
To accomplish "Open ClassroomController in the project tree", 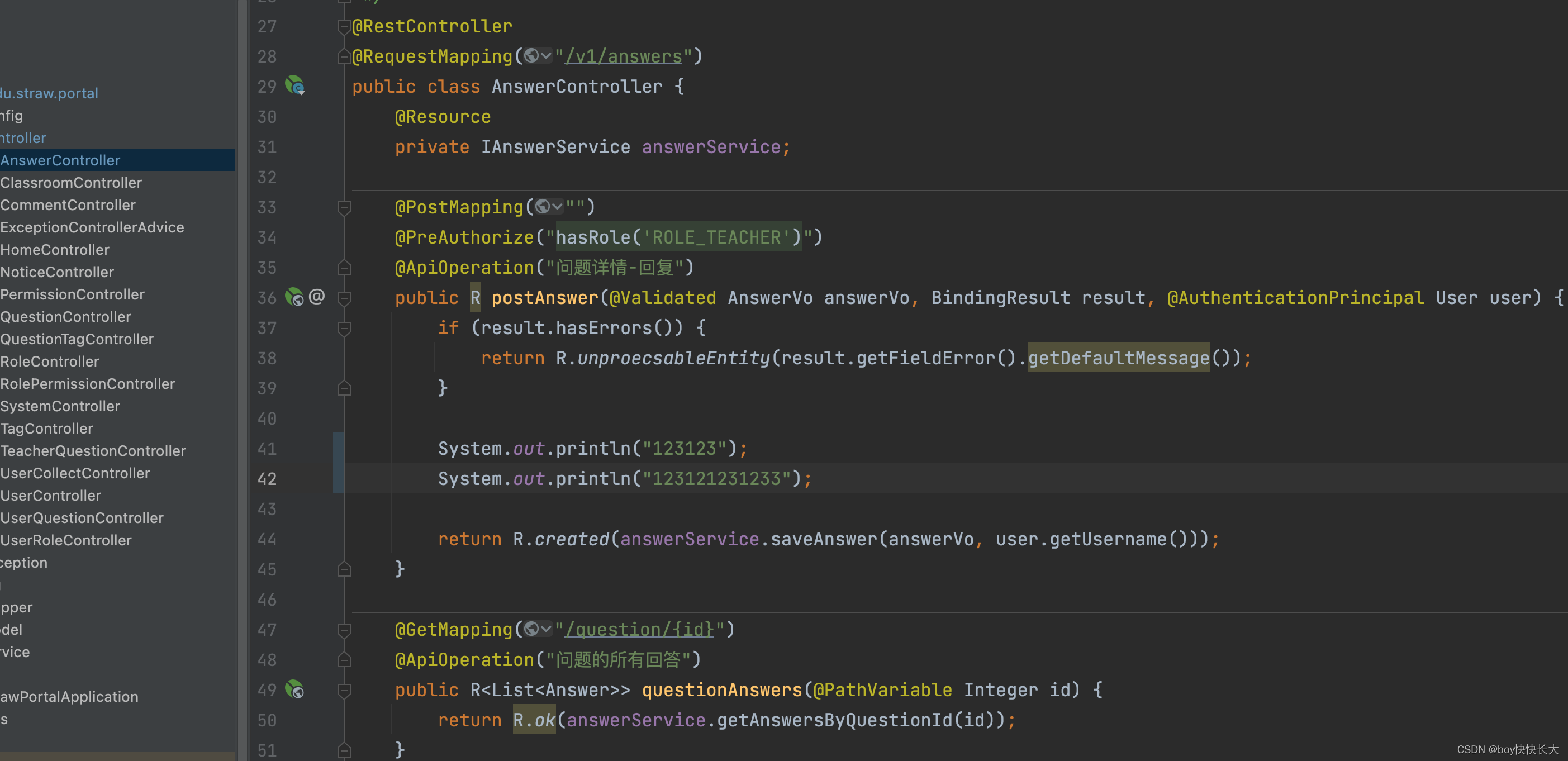I will pyautogui.click(x=70, y=183).
